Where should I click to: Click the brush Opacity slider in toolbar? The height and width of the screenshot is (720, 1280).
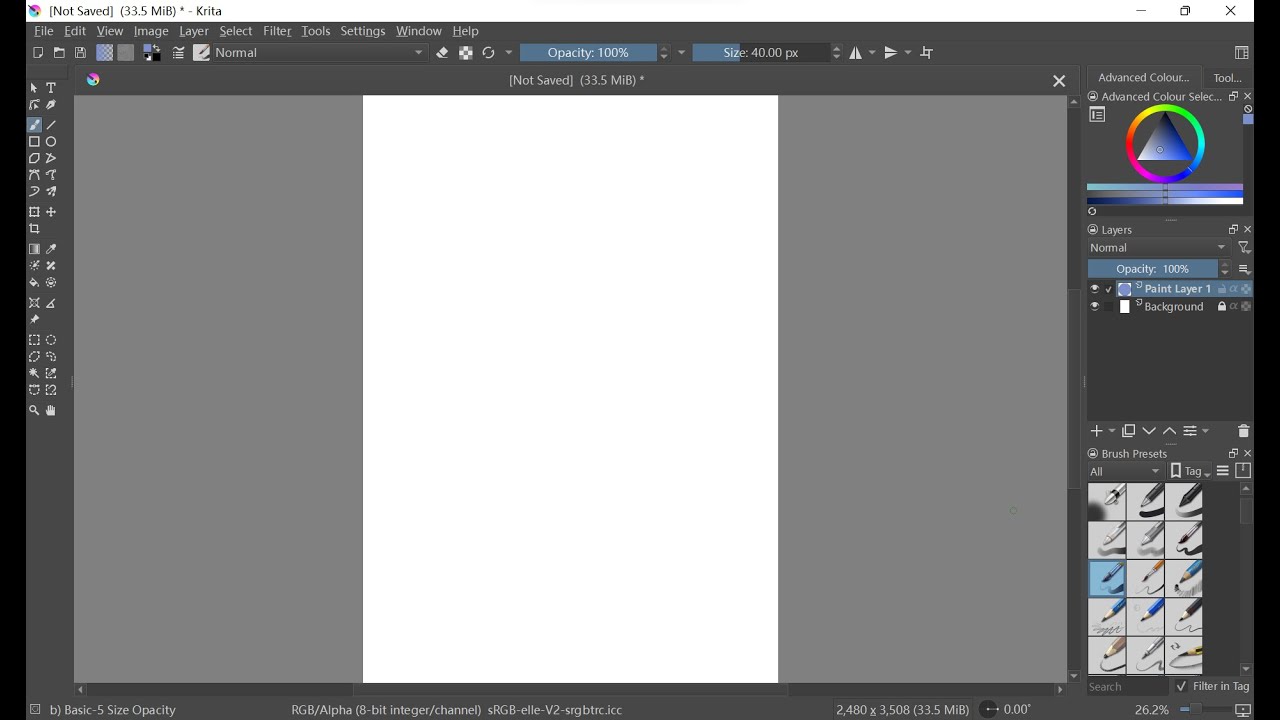[x=589, y=53]
